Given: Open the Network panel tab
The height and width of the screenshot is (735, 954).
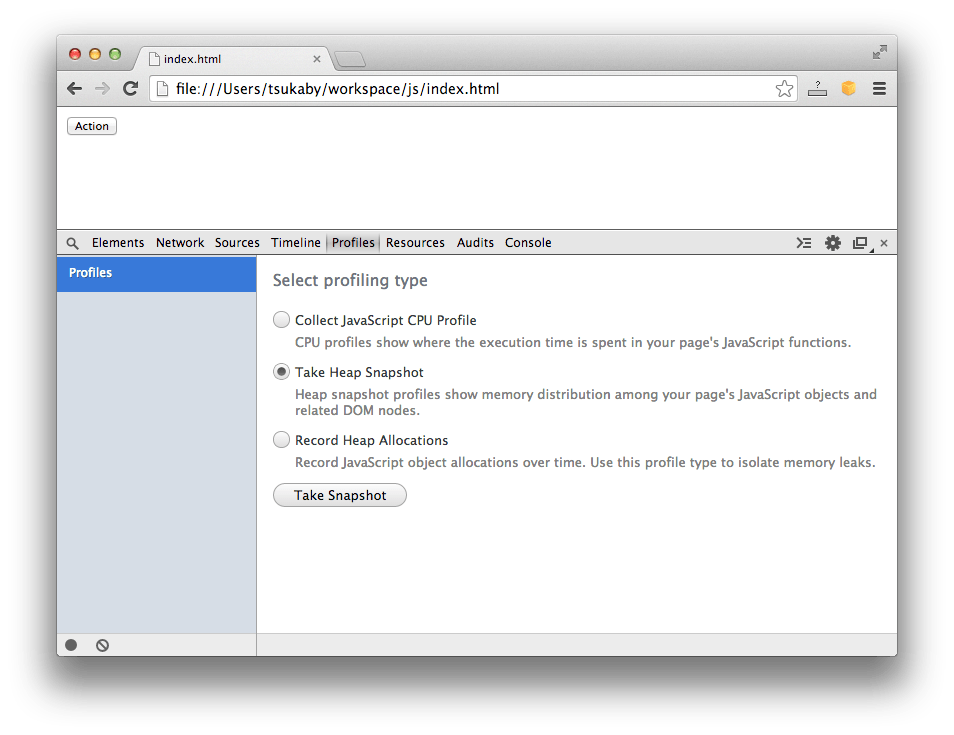Looking at the screenshot, I should point(180,243).
